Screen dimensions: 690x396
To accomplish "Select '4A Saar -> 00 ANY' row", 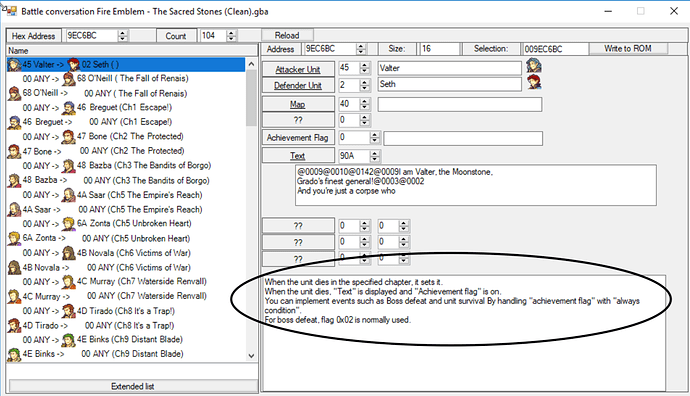I will (x=126, y=209).
